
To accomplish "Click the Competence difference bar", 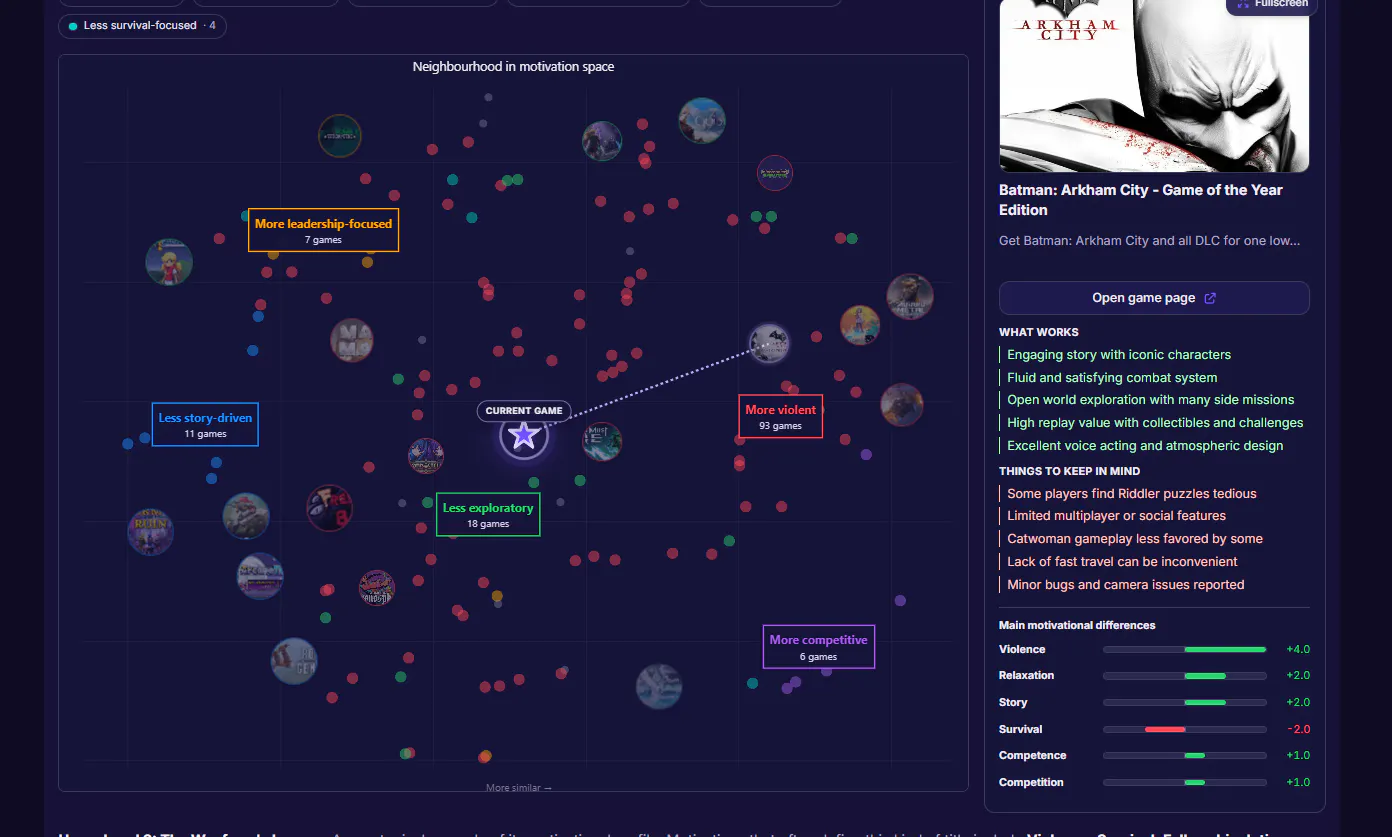I will 1184,756.
